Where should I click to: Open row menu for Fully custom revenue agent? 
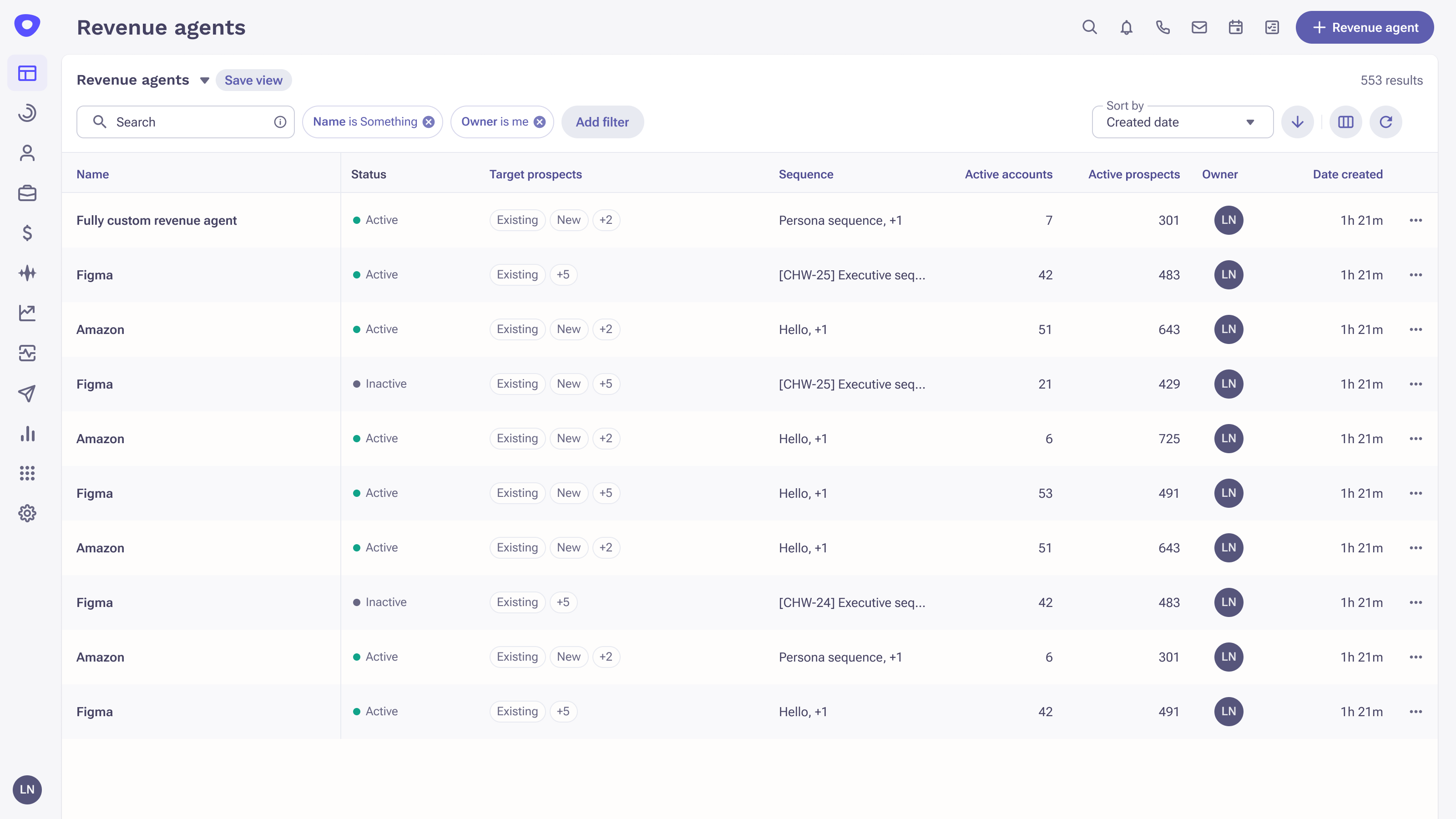(1416, 220)
